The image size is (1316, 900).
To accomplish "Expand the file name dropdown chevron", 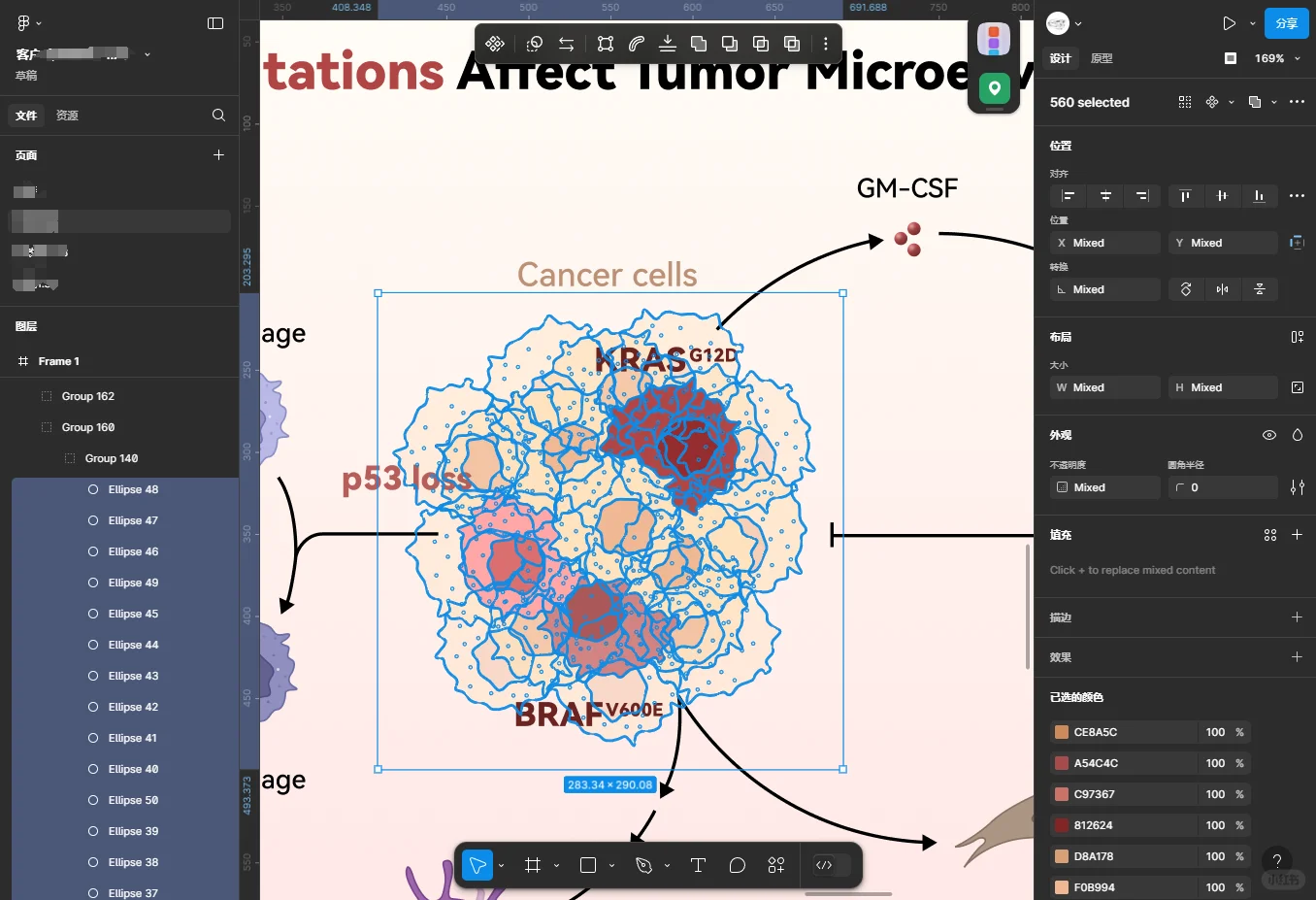I will pyautogui.click(x=148, y=54).
